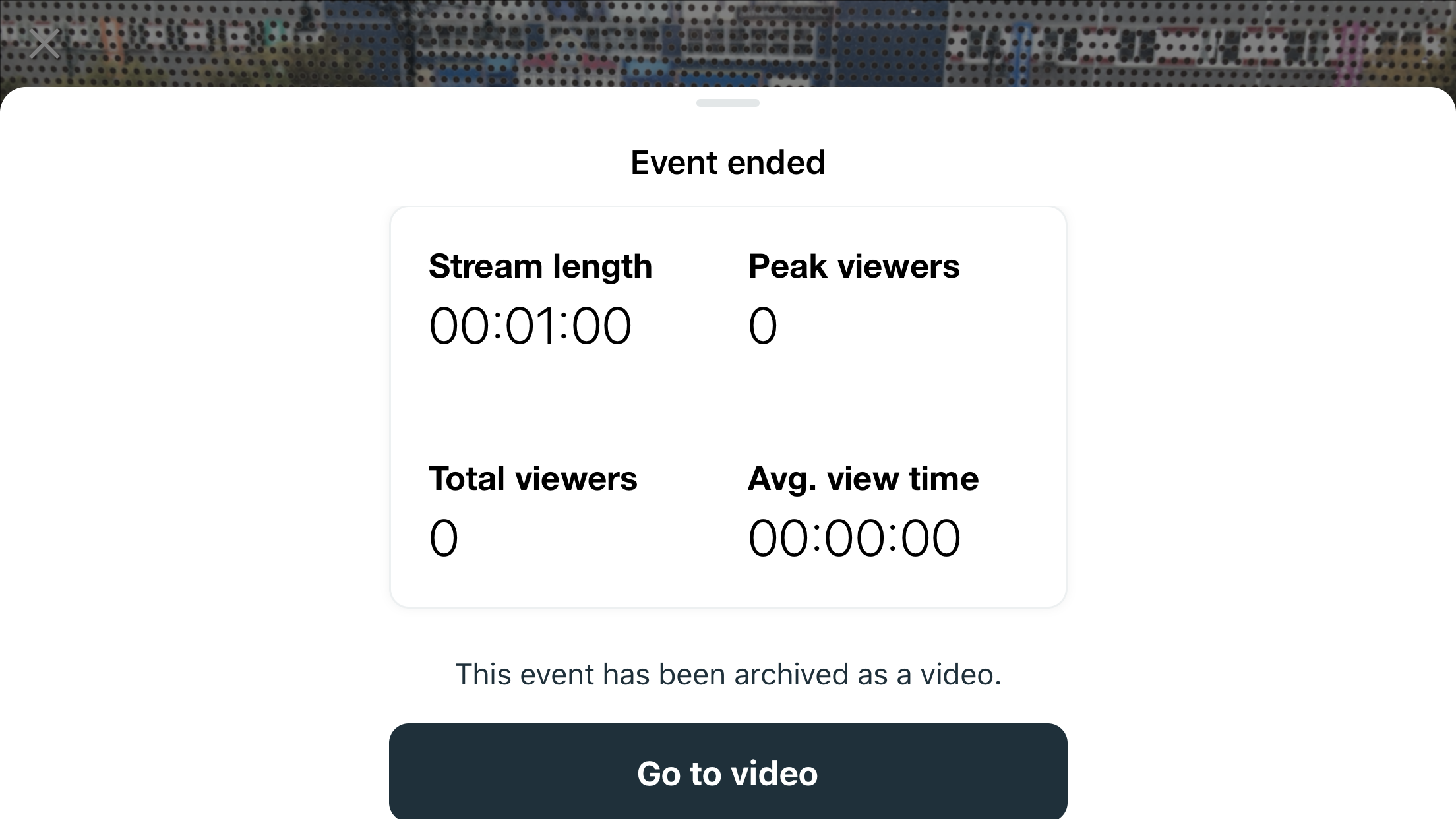Click the Total viewers count of 0
Image resolution: width=1456 pixels, height=819 pixels.
point(443,538)
